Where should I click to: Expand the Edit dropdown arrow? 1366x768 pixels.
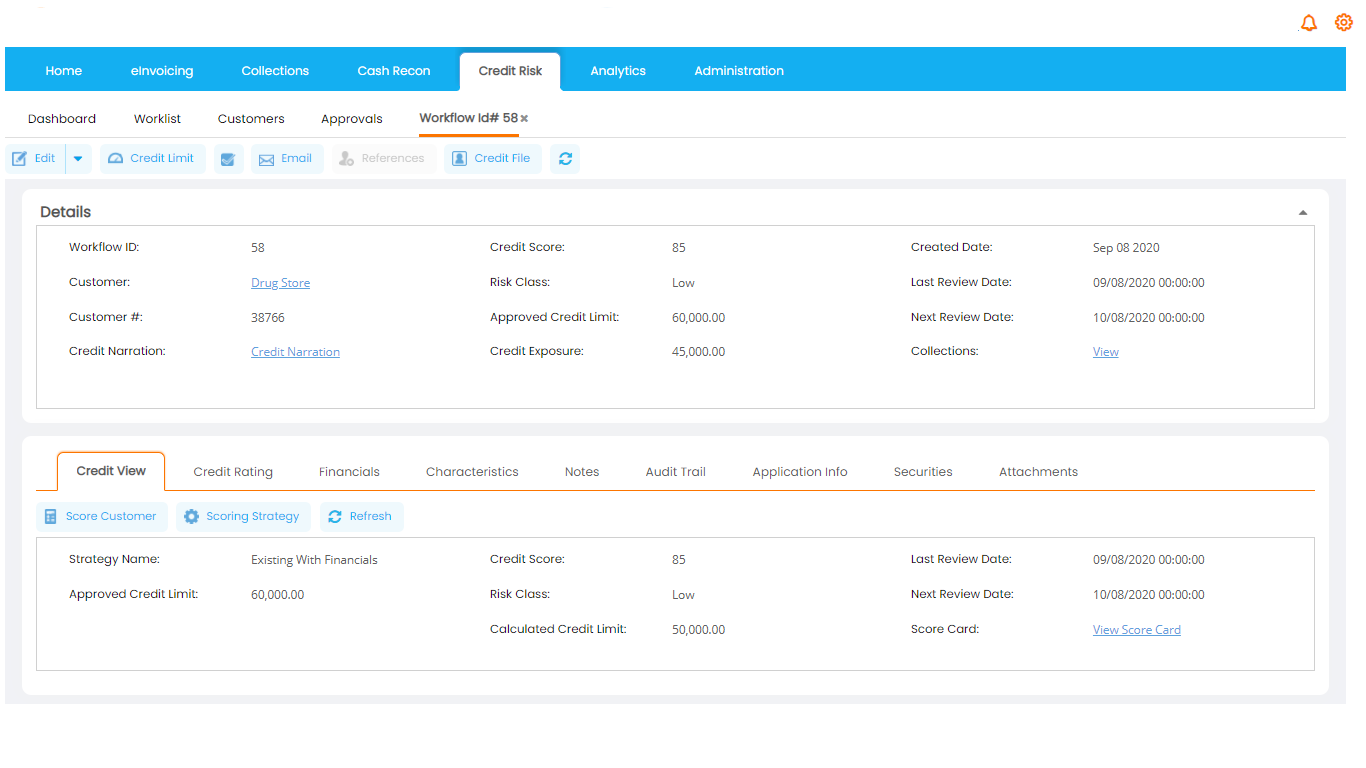(x=78, y=159)
